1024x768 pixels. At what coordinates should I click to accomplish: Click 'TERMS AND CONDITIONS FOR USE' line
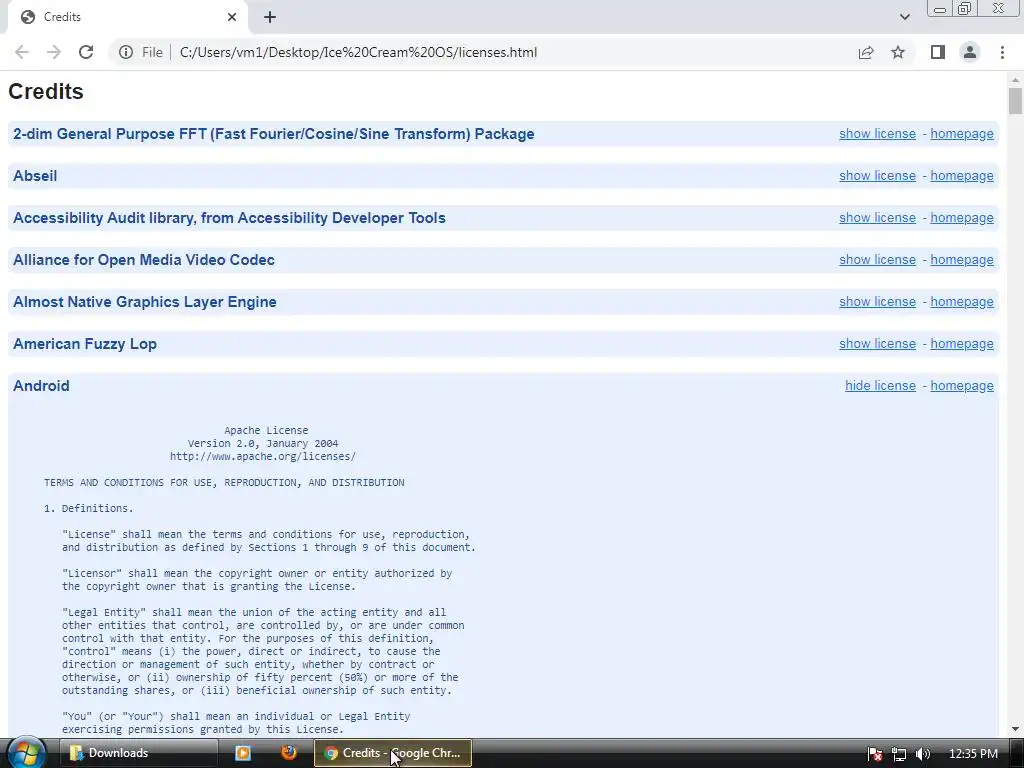(224, 483)
